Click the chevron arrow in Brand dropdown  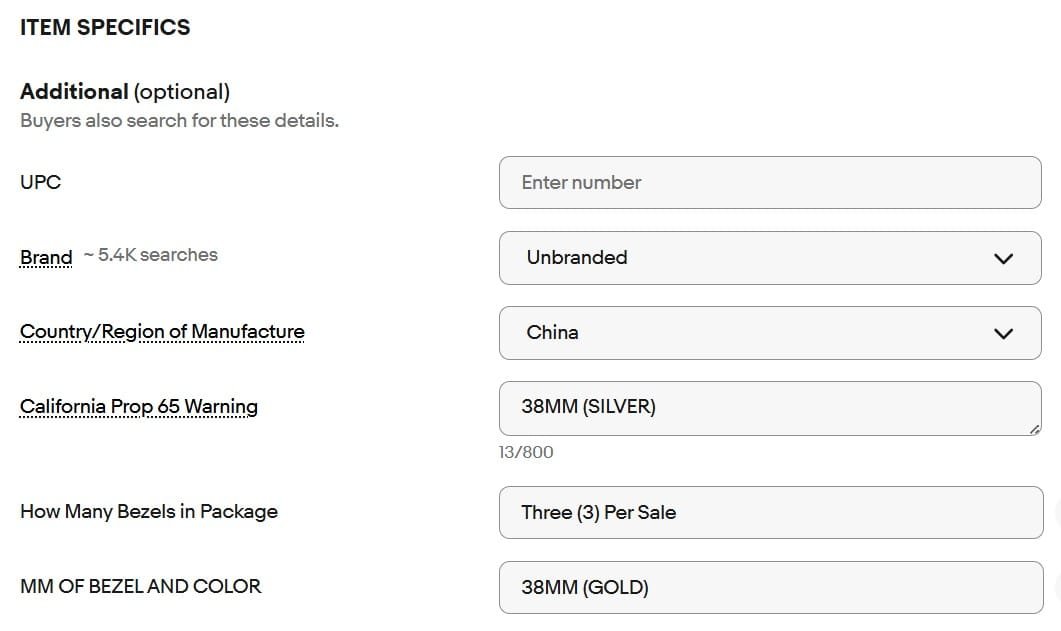[1003, 259]
